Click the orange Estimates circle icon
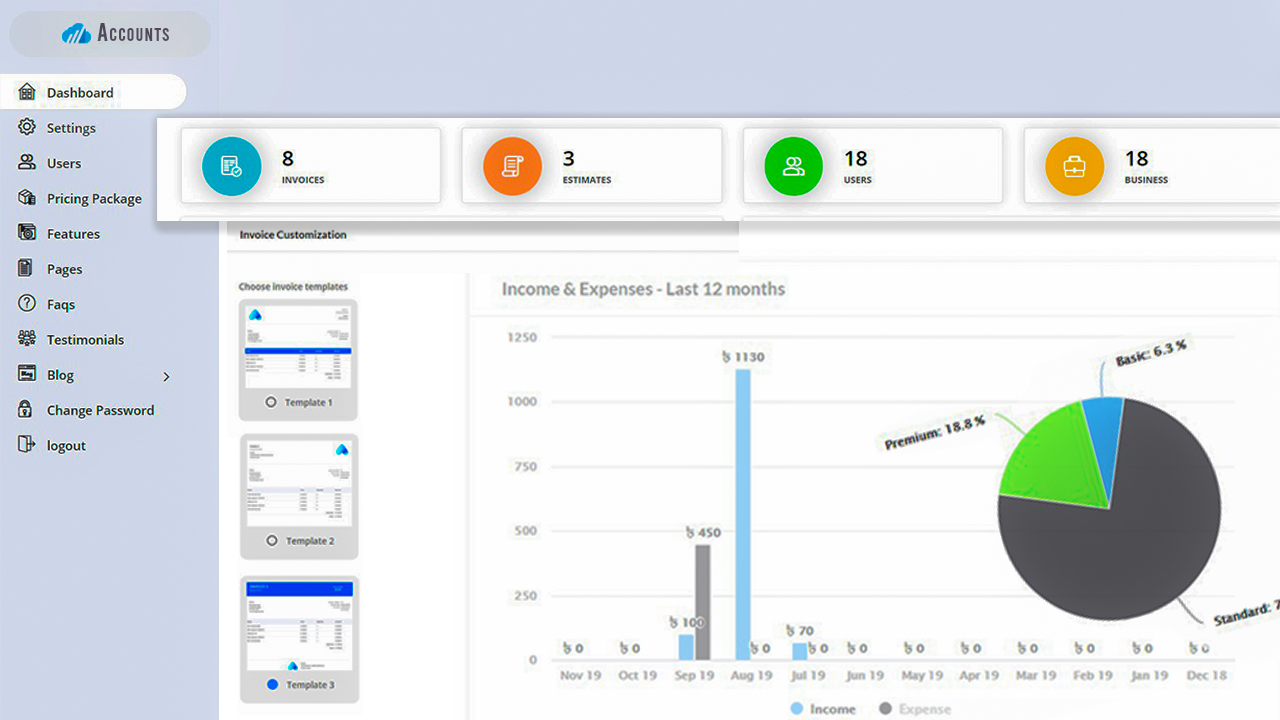This screenshot has height=720, width=1280. [x=512, y=166]
